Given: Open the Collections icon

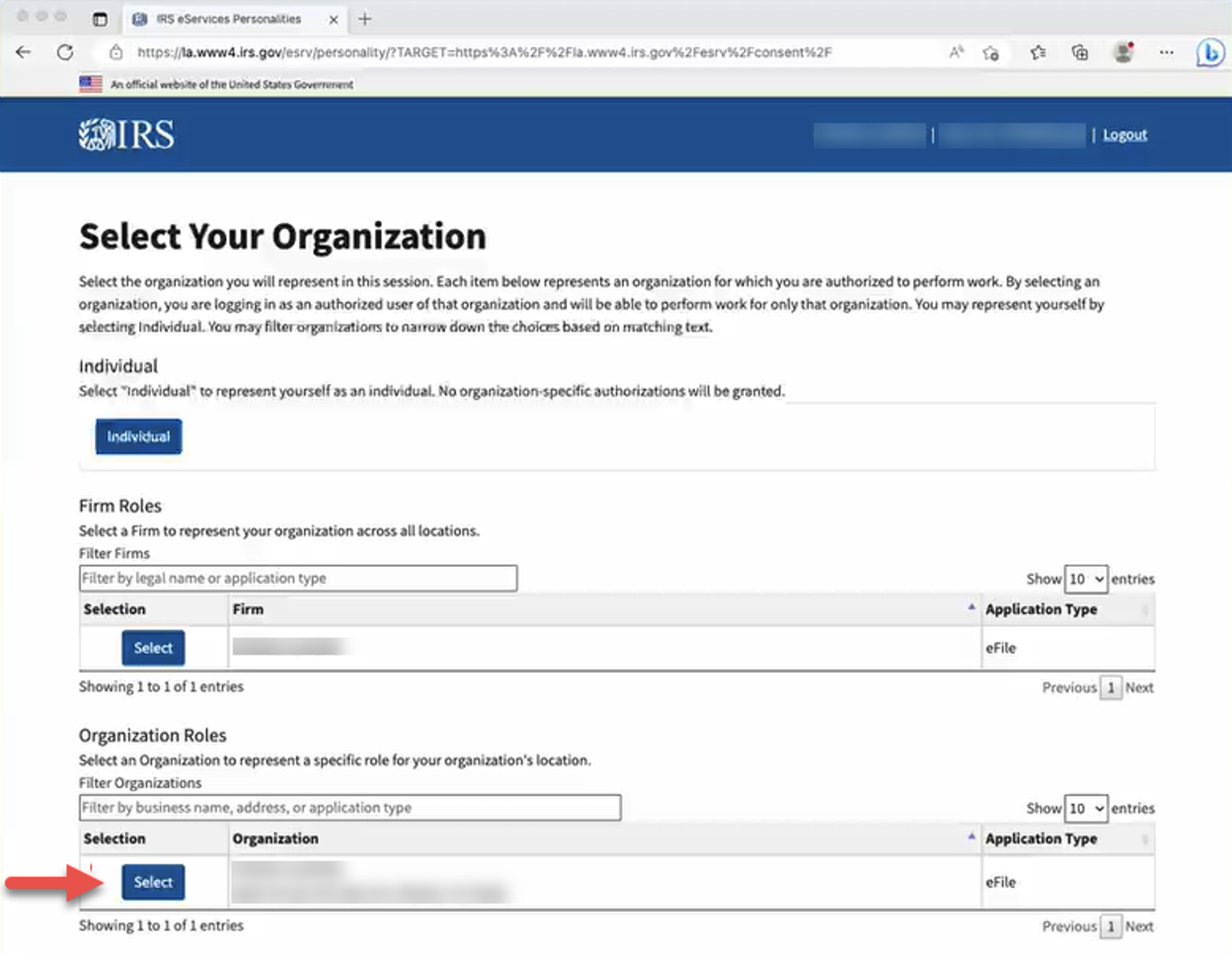Looking at the screenshot, I should coord(1079,52).
